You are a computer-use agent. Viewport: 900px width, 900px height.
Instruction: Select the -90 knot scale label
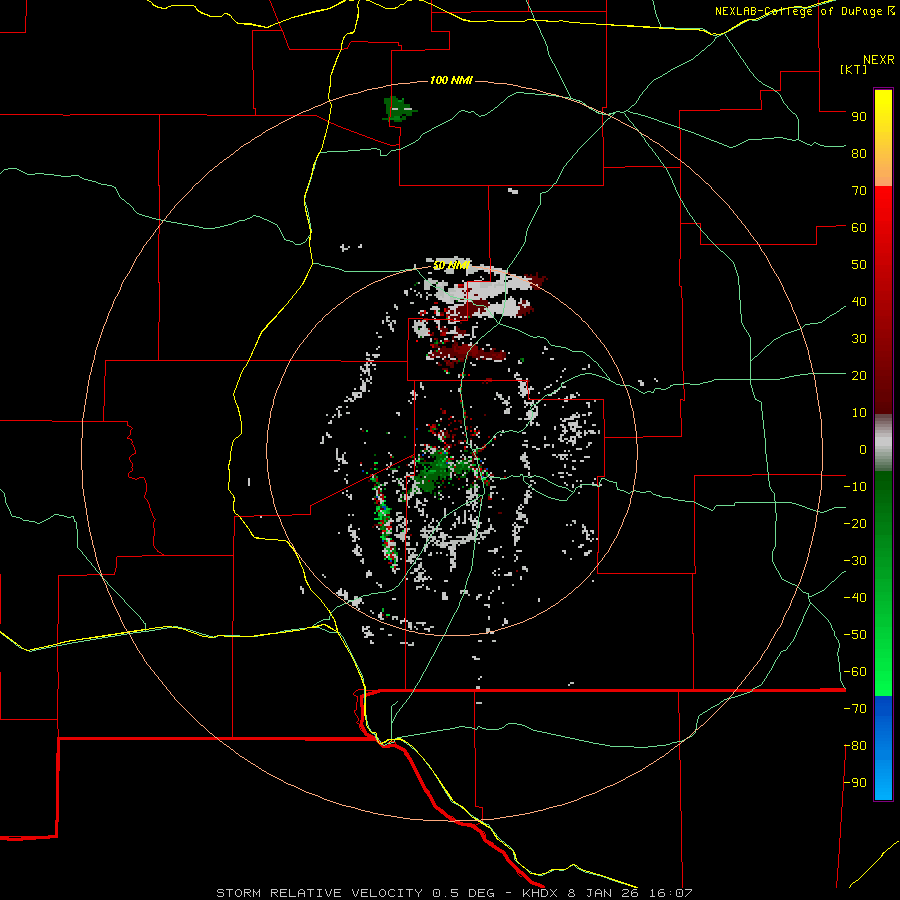(855, 782)
